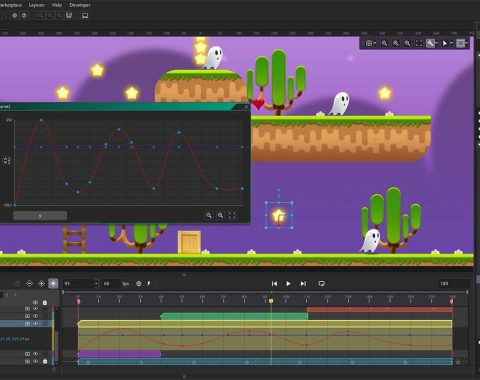Open the Developer menu

coord(80,5)
